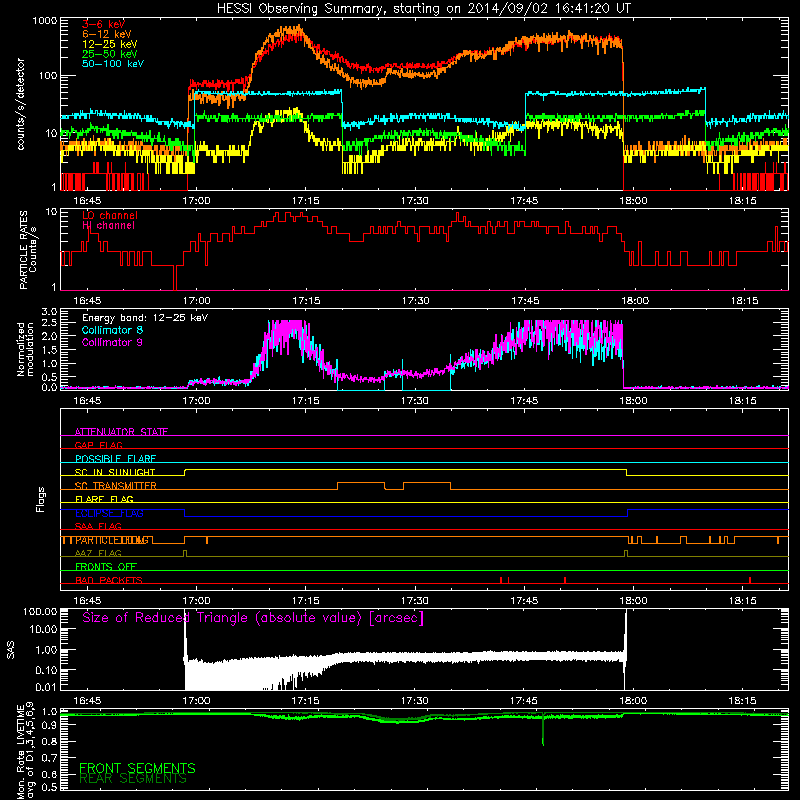Click the SAA_FLAG label
Screen dimensions: 800x800
98,526
